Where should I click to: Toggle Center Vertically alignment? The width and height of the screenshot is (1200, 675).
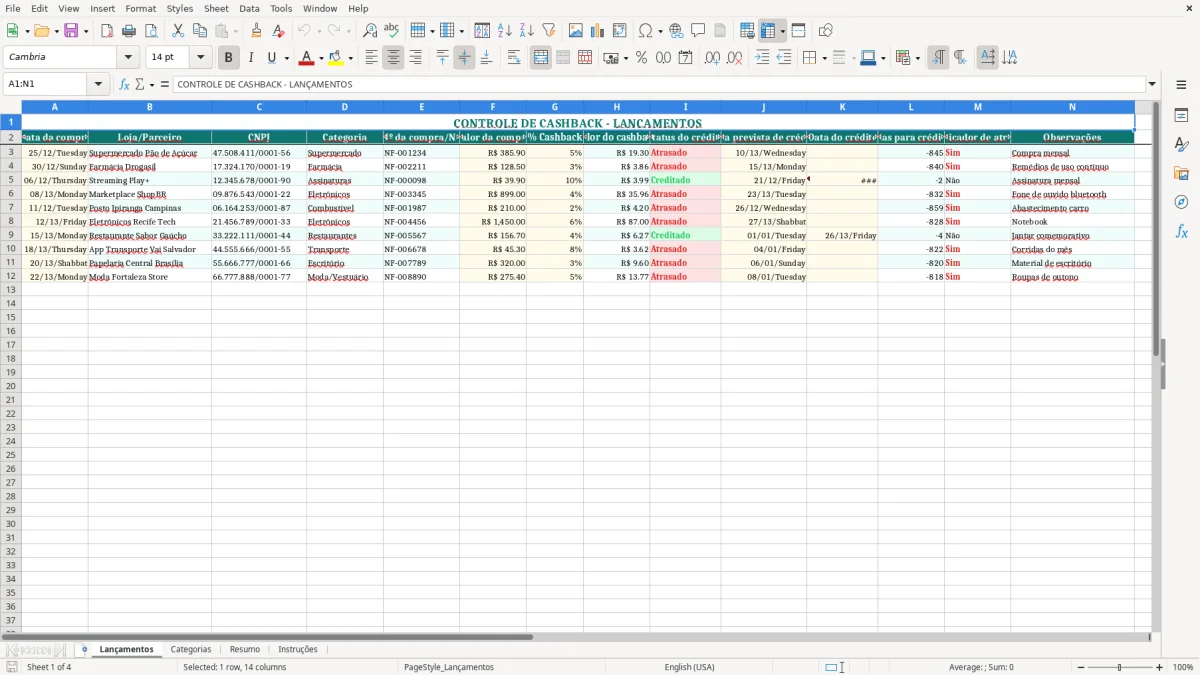coord(464,58)
